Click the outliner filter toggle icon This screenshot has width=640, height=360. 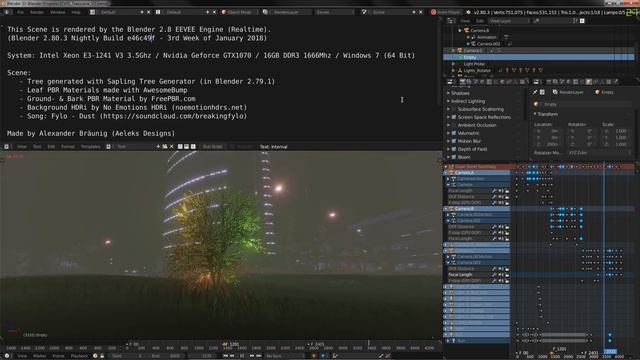point(582,21)
